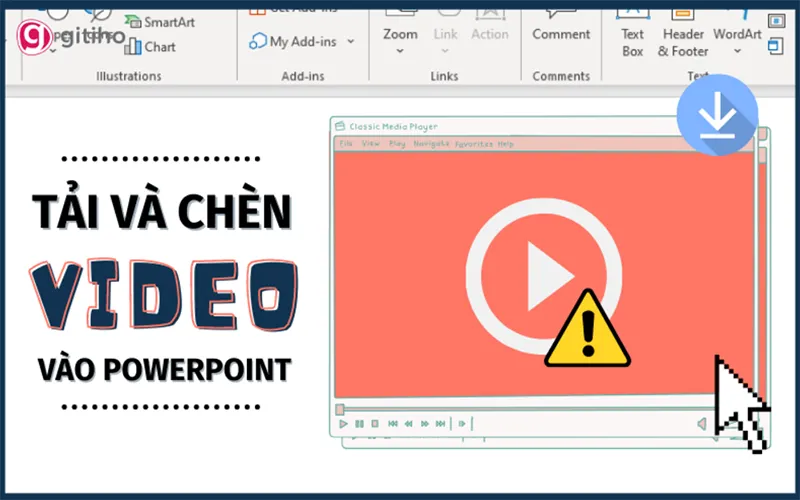
Task: Click the Illustrations group label
Action: click(129, 76)
